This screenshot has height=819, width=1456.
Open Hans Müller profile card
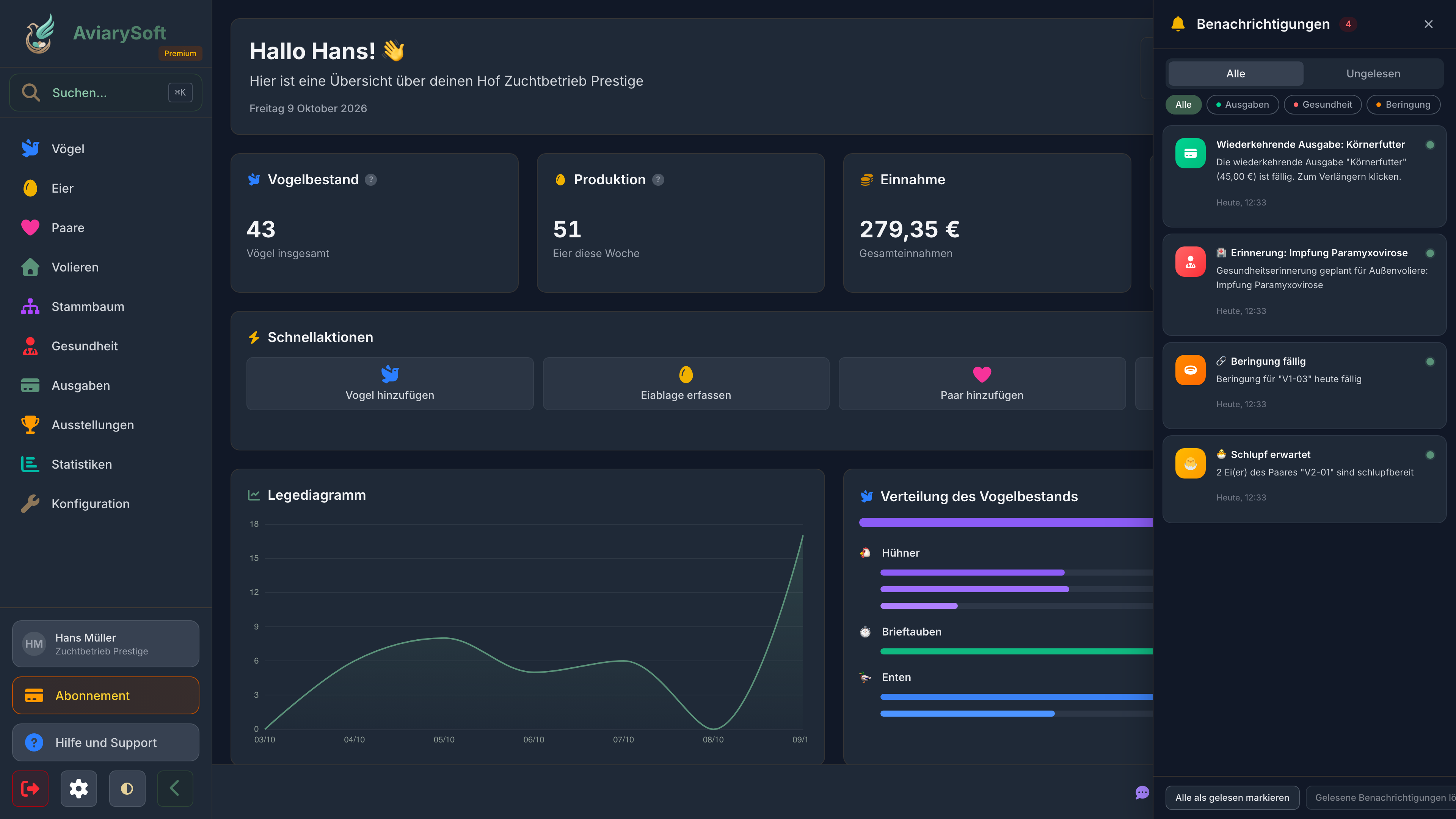pos(106,644)
